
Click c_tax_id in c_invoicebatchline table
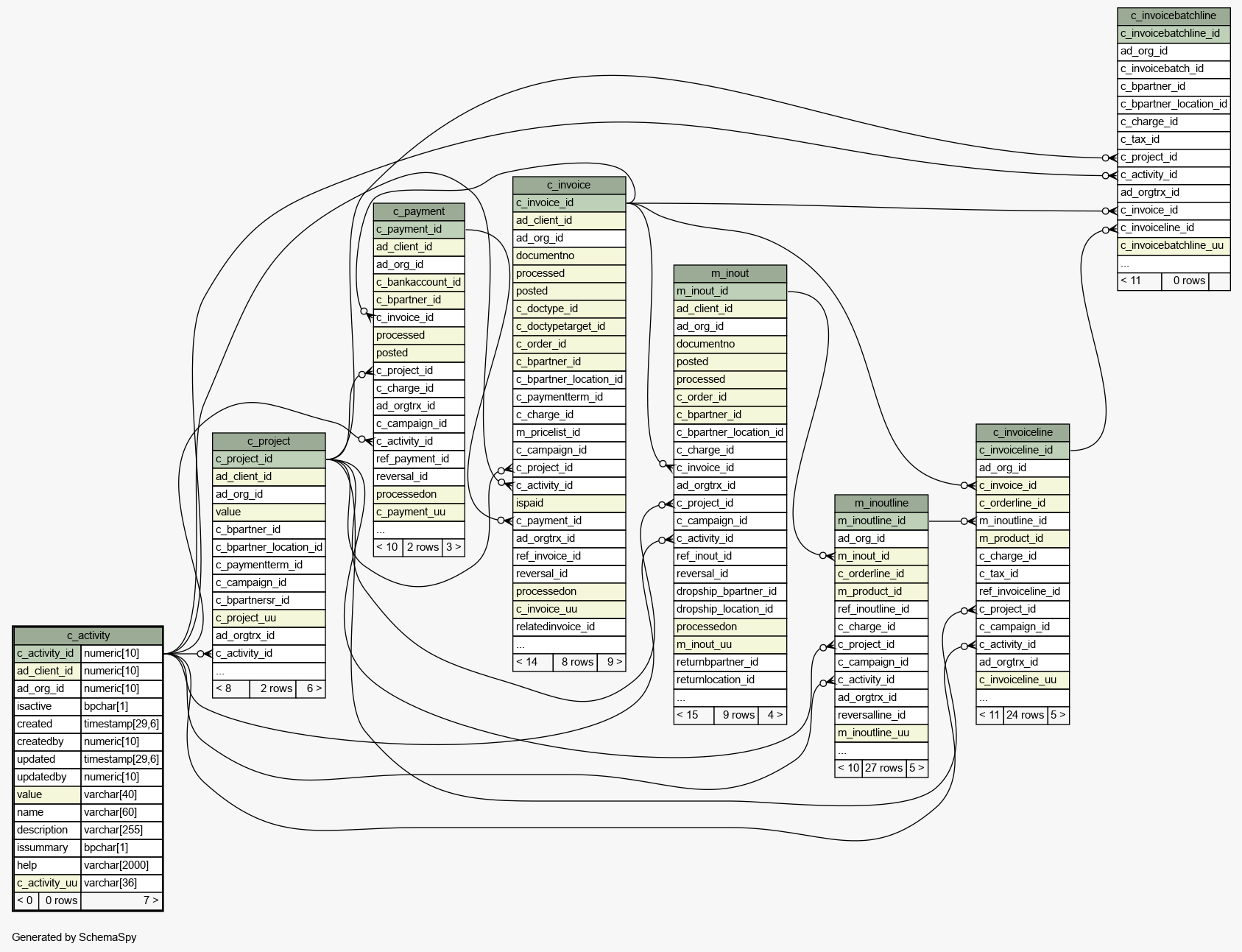coord(1174,139)
